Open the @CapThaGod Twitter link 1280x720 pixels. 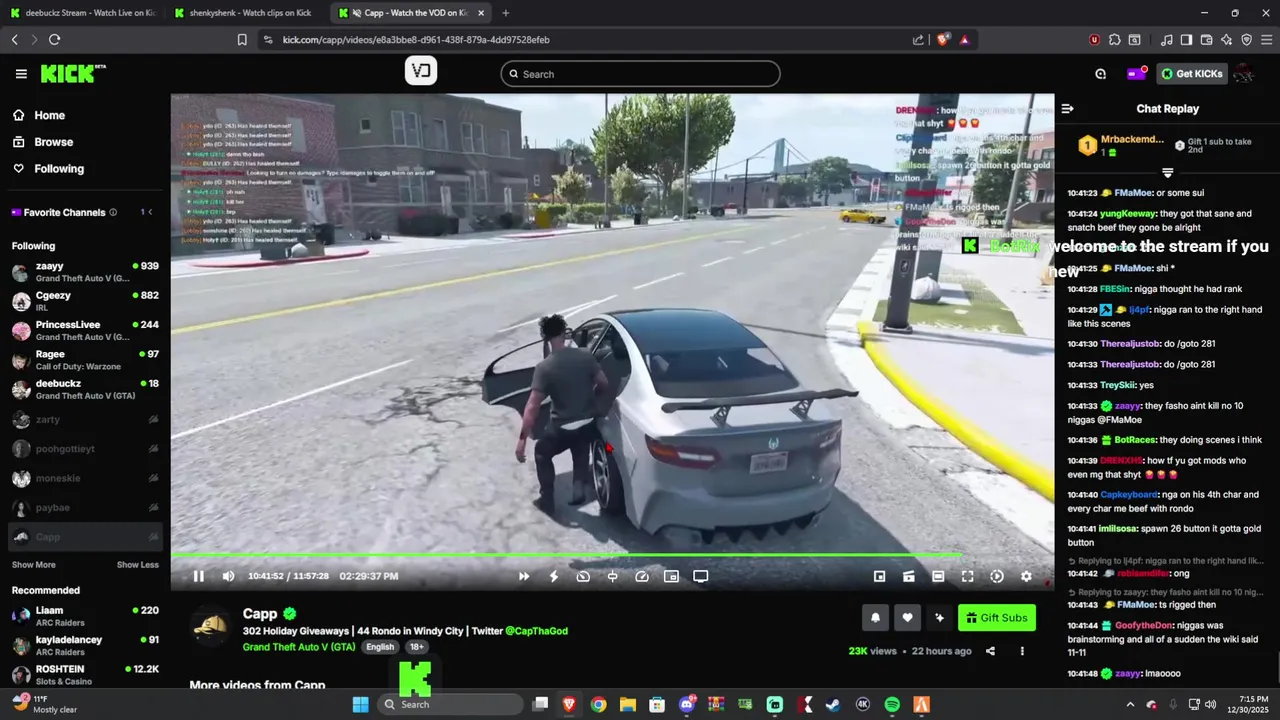536,631
